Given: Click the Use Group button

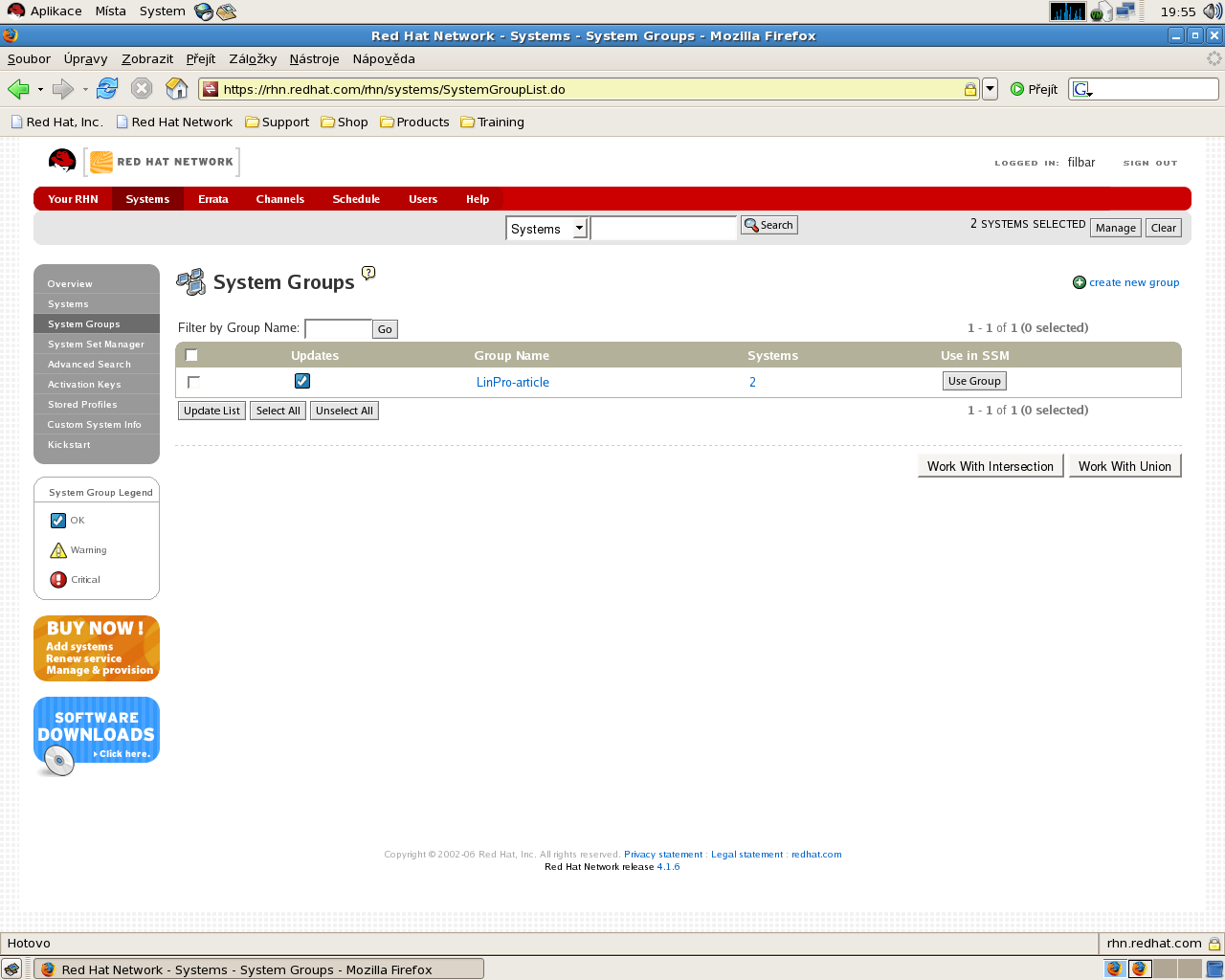Looking at the screenshot, I should (974, 381).
